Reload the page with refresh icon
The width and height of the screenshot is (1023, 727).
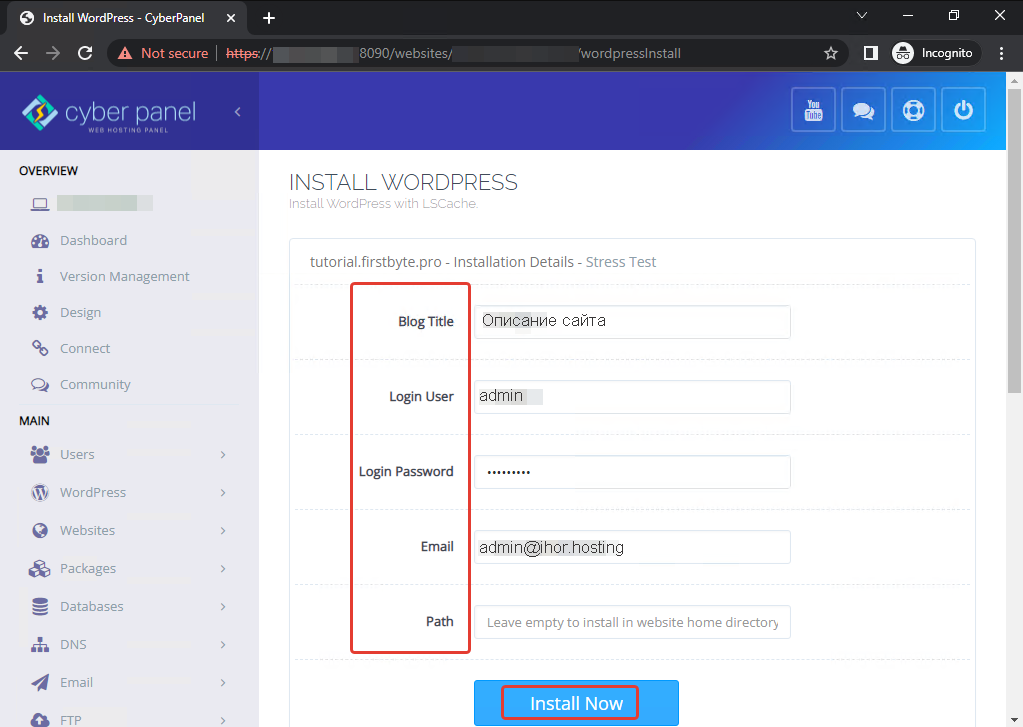pos(85,53)
